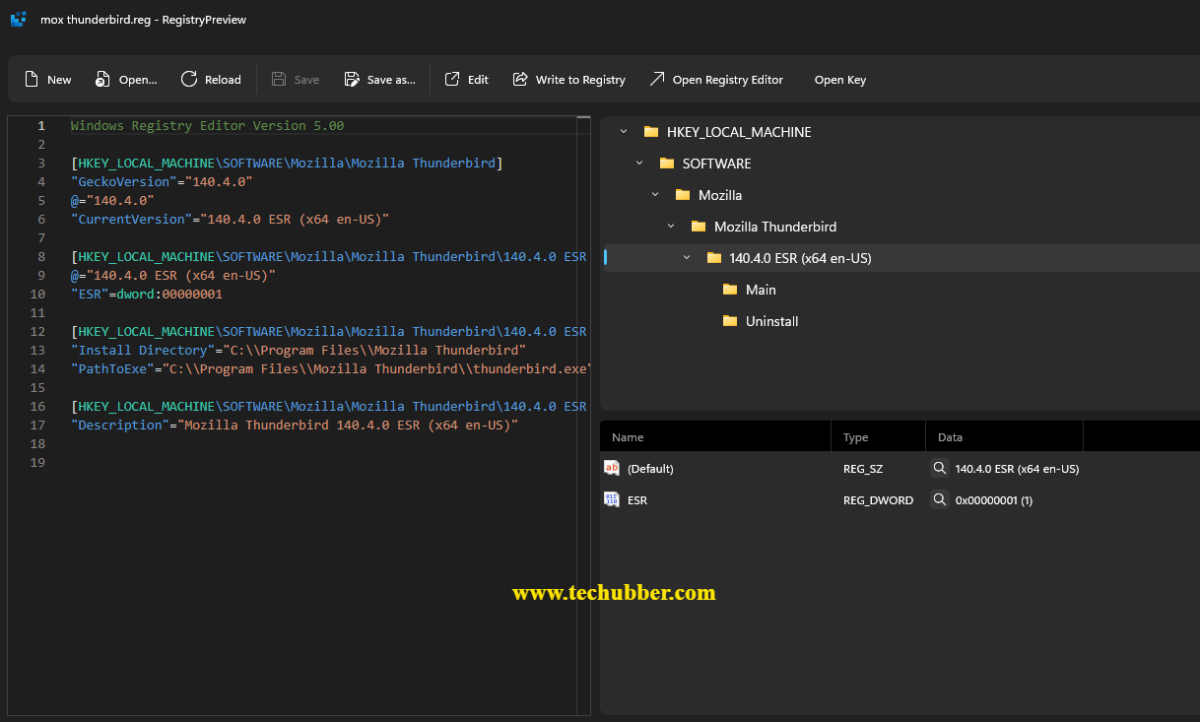The height and width of the screenshot is (722, 1200).
Task: Click the Write to Registry icon
Action: [520, 79]
